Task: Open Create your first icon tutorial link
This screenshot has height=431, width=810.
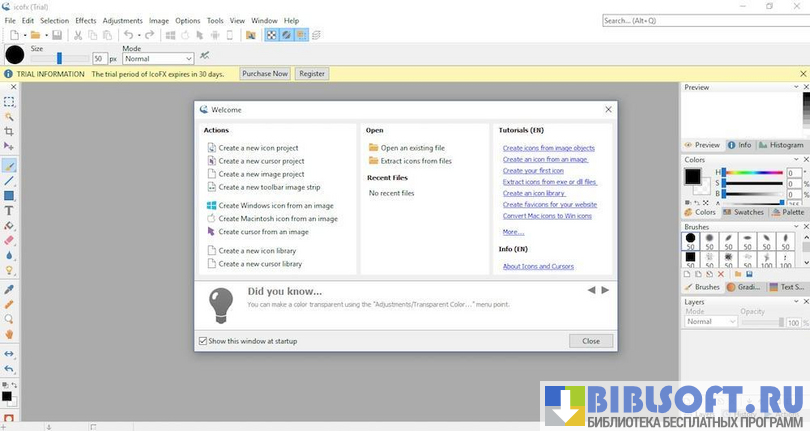Action: coord(533,171)
